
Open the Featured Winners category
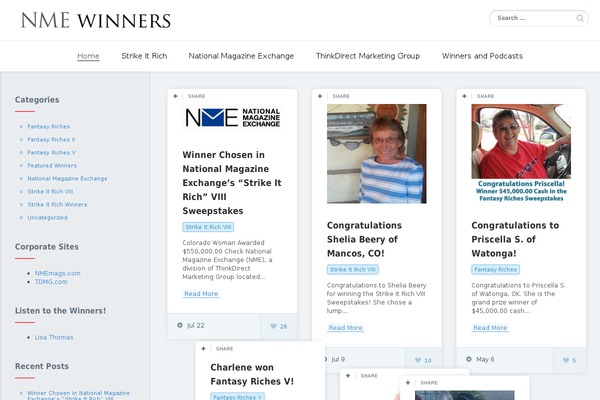click(52, 165)
